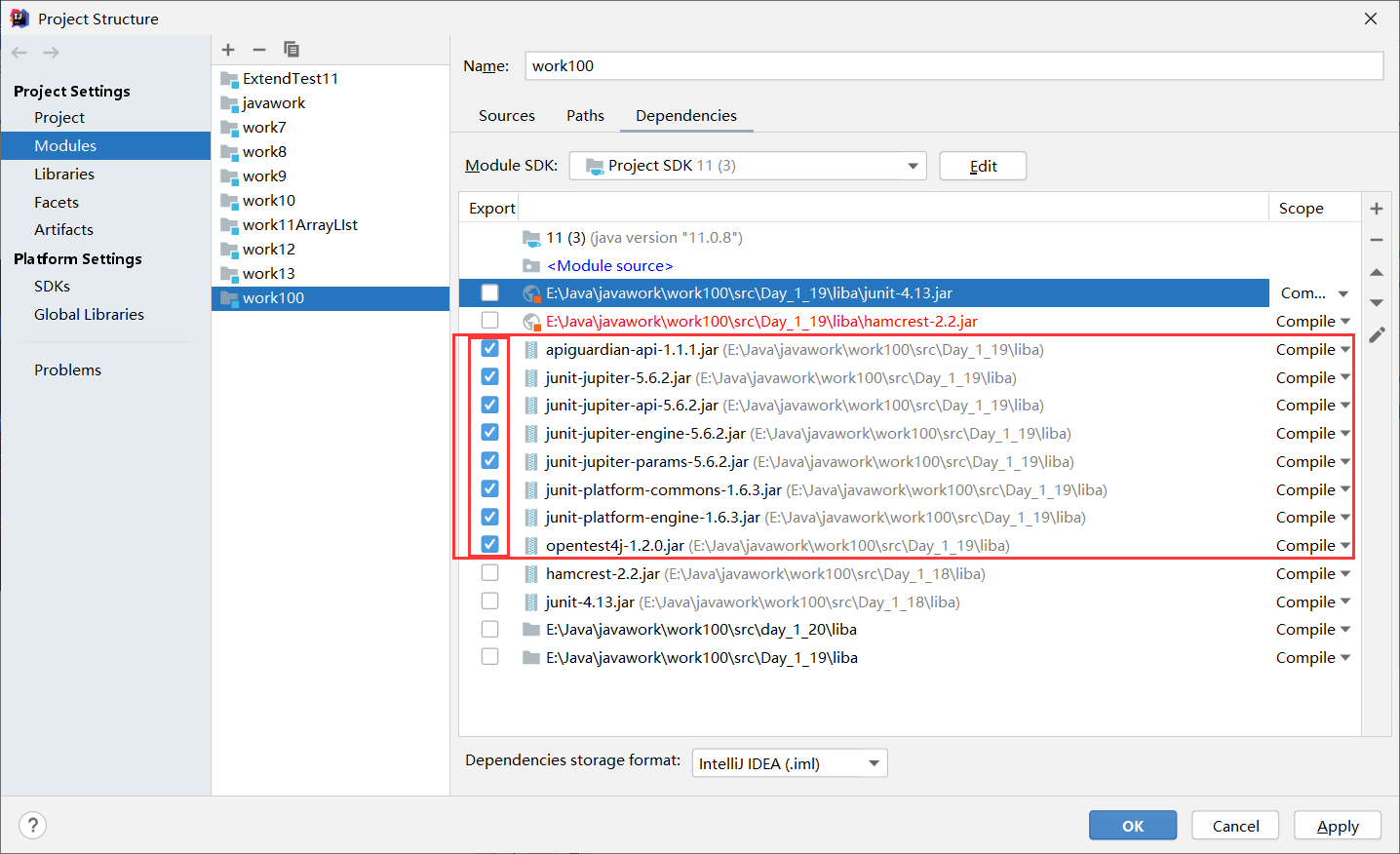The width and height of the screenshot is (1400, 854).
Task: Edit dependency with the pencil icon
Action: point(1377,335)
